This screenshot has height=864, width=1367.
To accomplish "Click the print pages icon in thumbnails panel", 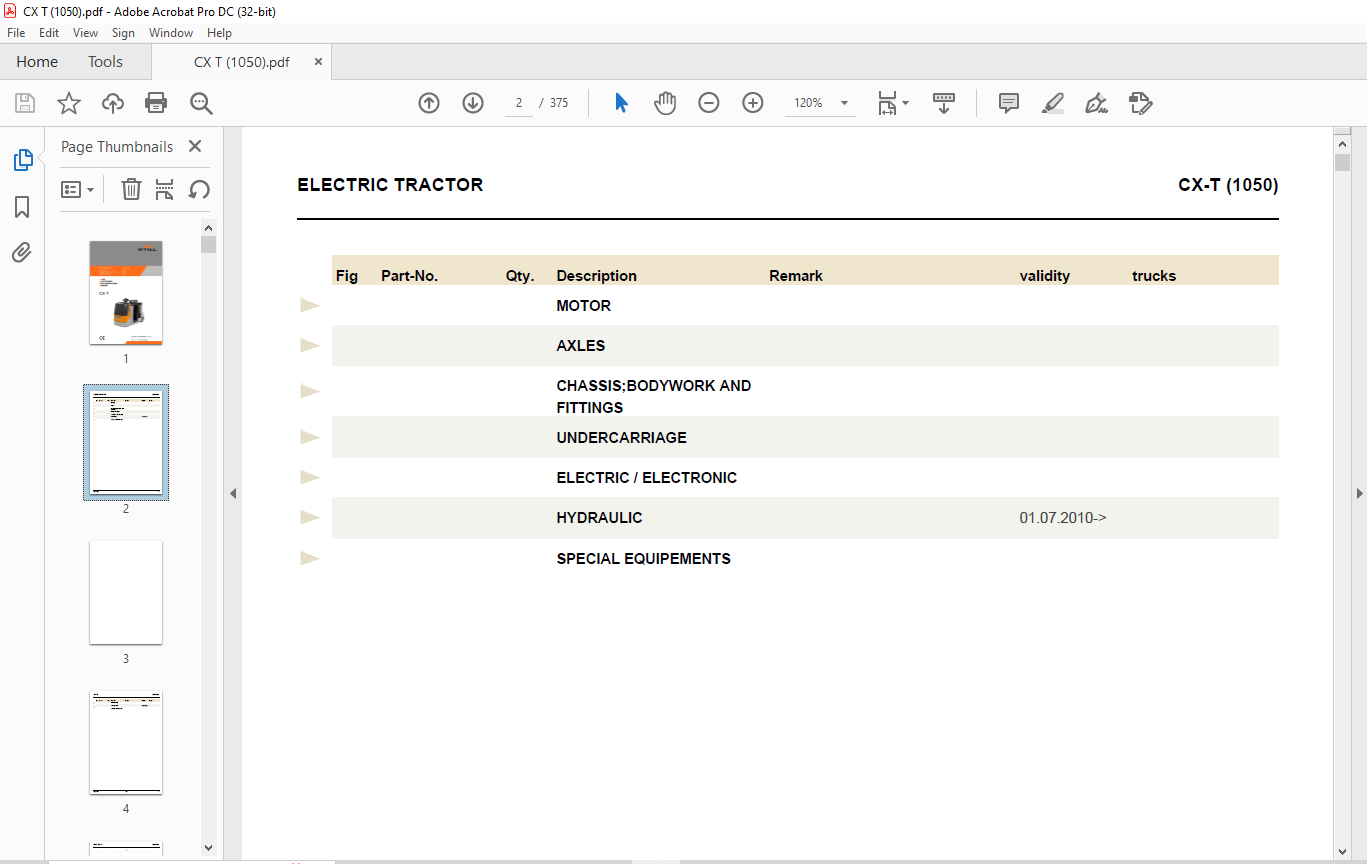I will tap(165, 189).
